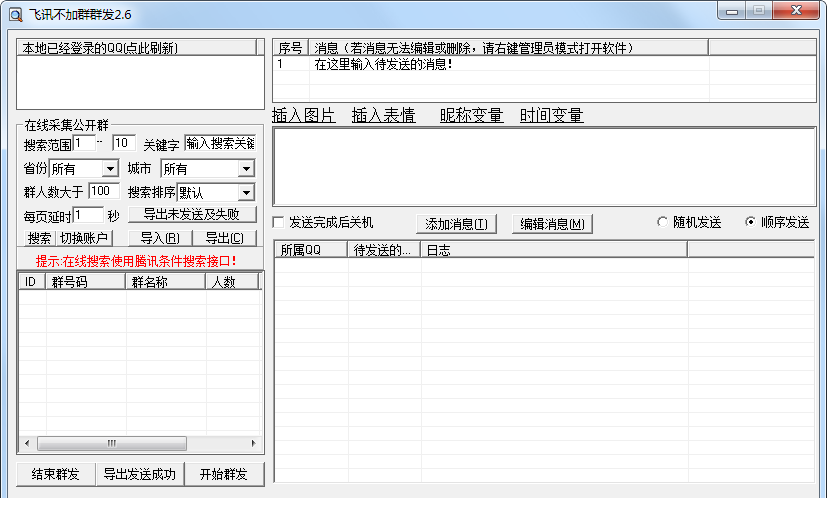
Task: Open the 省份 dropdown
Action: tap(110, 169)
